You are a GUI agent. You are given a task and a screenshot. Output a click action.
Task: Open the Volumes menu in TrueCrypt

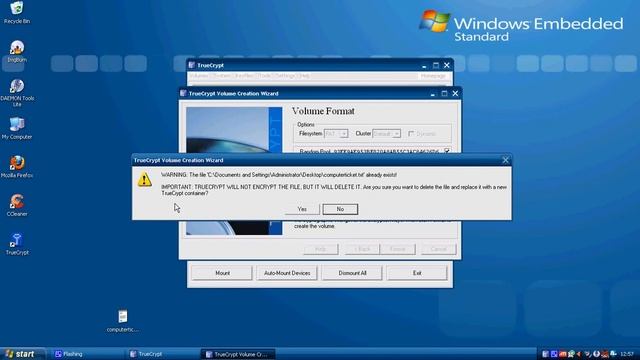coord(199,76)
